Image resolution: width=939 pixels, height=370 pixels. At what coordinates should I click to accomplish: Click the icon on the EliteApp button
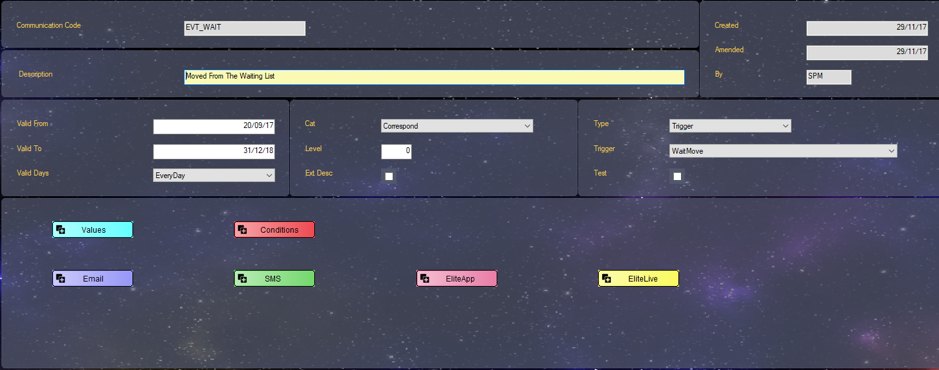tap(425, 279)
